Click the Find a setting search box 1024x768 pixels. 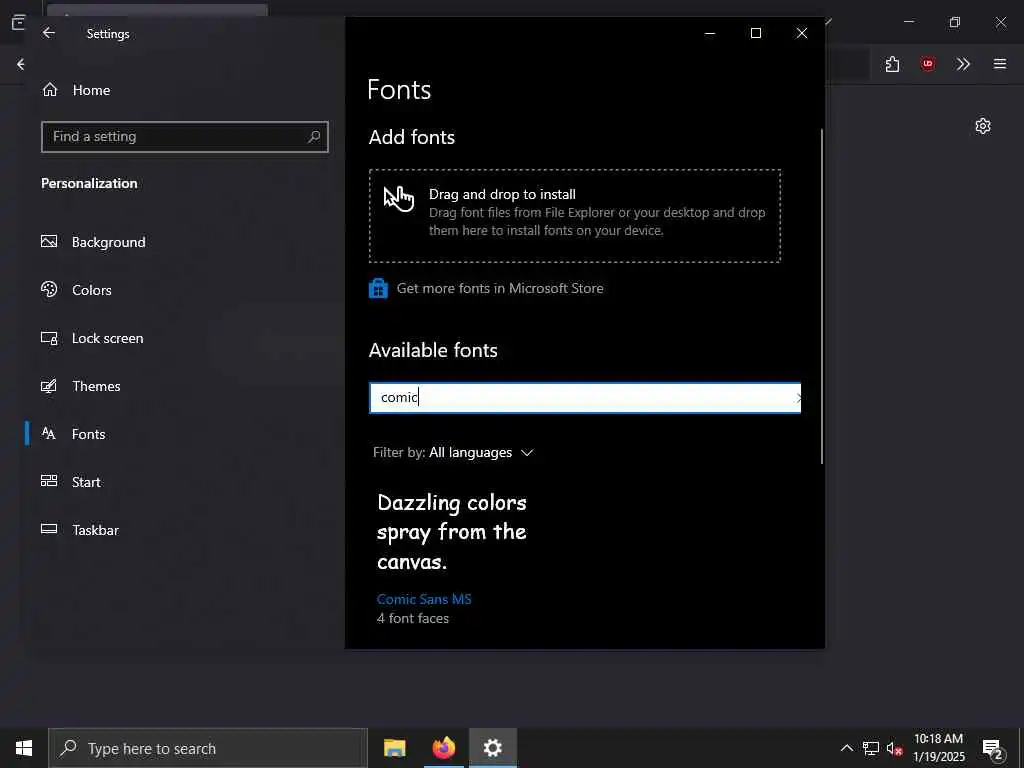pos(185,136)
